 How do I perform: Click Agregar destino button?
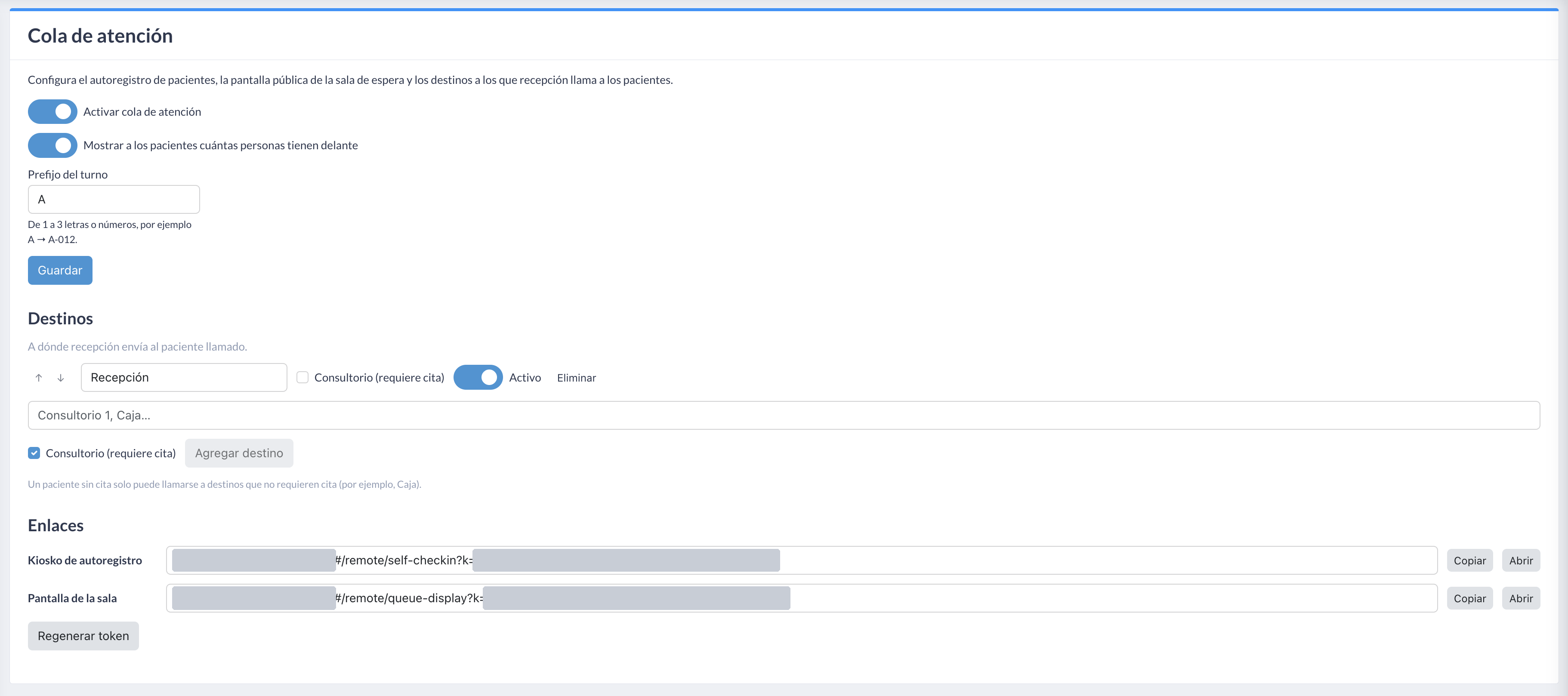[x=239, y=453]
